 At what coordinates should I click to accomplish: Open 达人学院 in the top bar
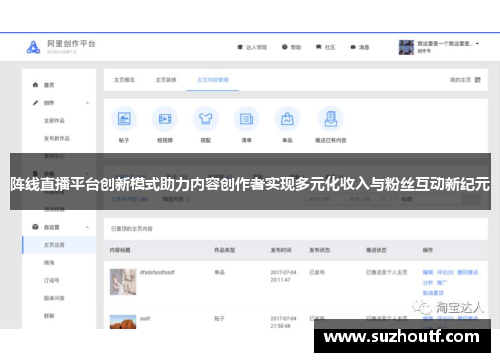click(x=252, y=47)
